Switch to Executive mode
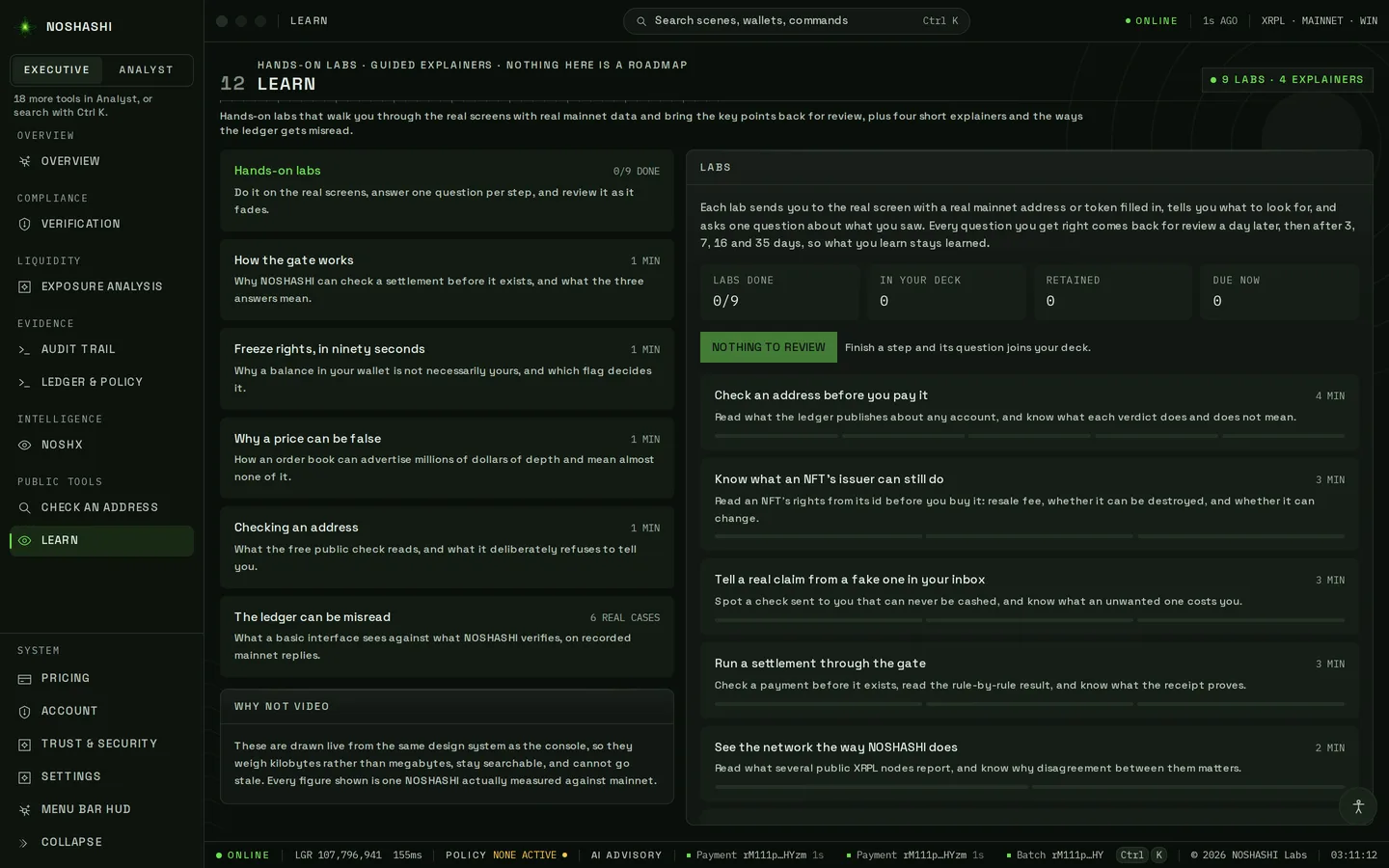 tap(56, 70)
